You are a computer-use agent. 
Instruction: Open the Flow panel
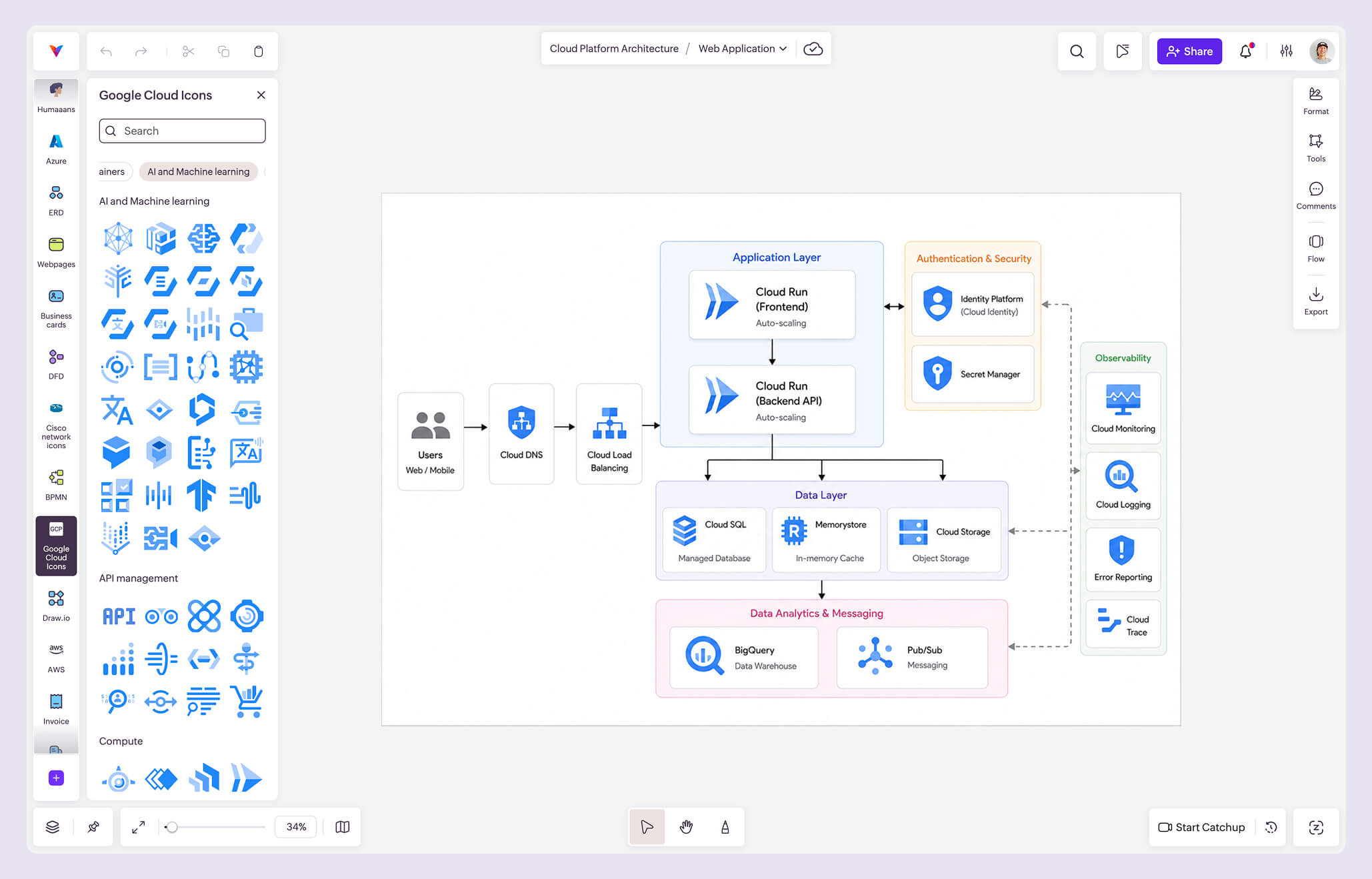(x=1316, y=248)
